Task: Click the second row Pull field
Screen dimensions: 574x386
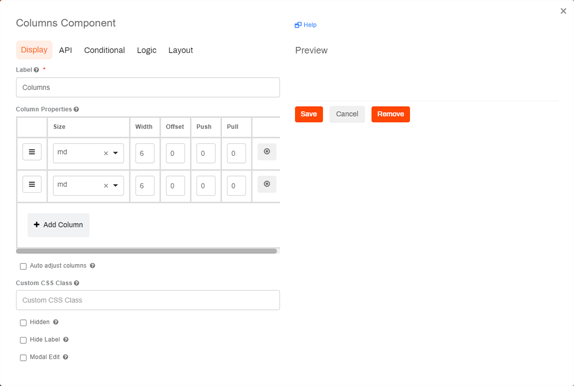Action: pyautogui.click(x=236, y=186)
